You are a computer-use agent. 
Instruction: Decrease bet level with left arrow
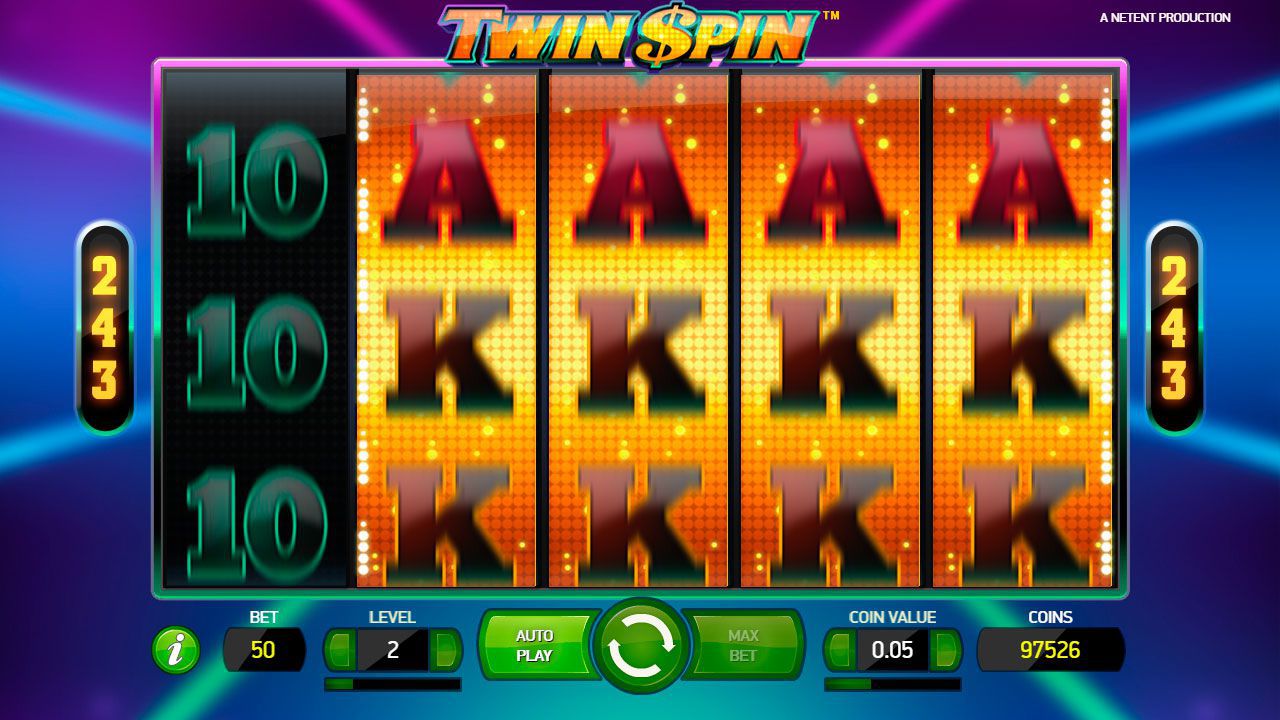tap(340, 650)
